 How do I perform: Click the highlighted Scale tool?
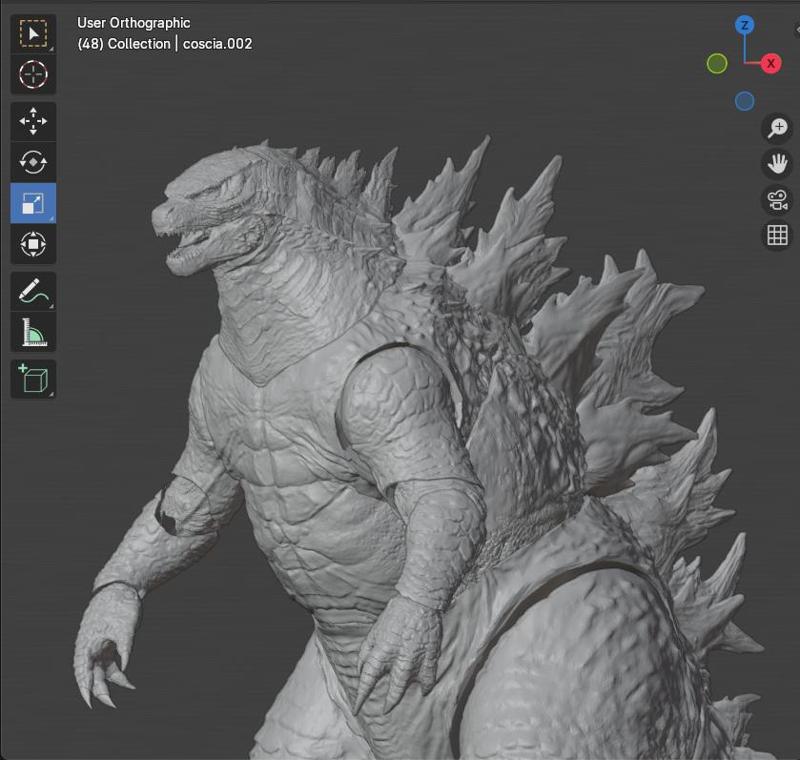(33, 204)
